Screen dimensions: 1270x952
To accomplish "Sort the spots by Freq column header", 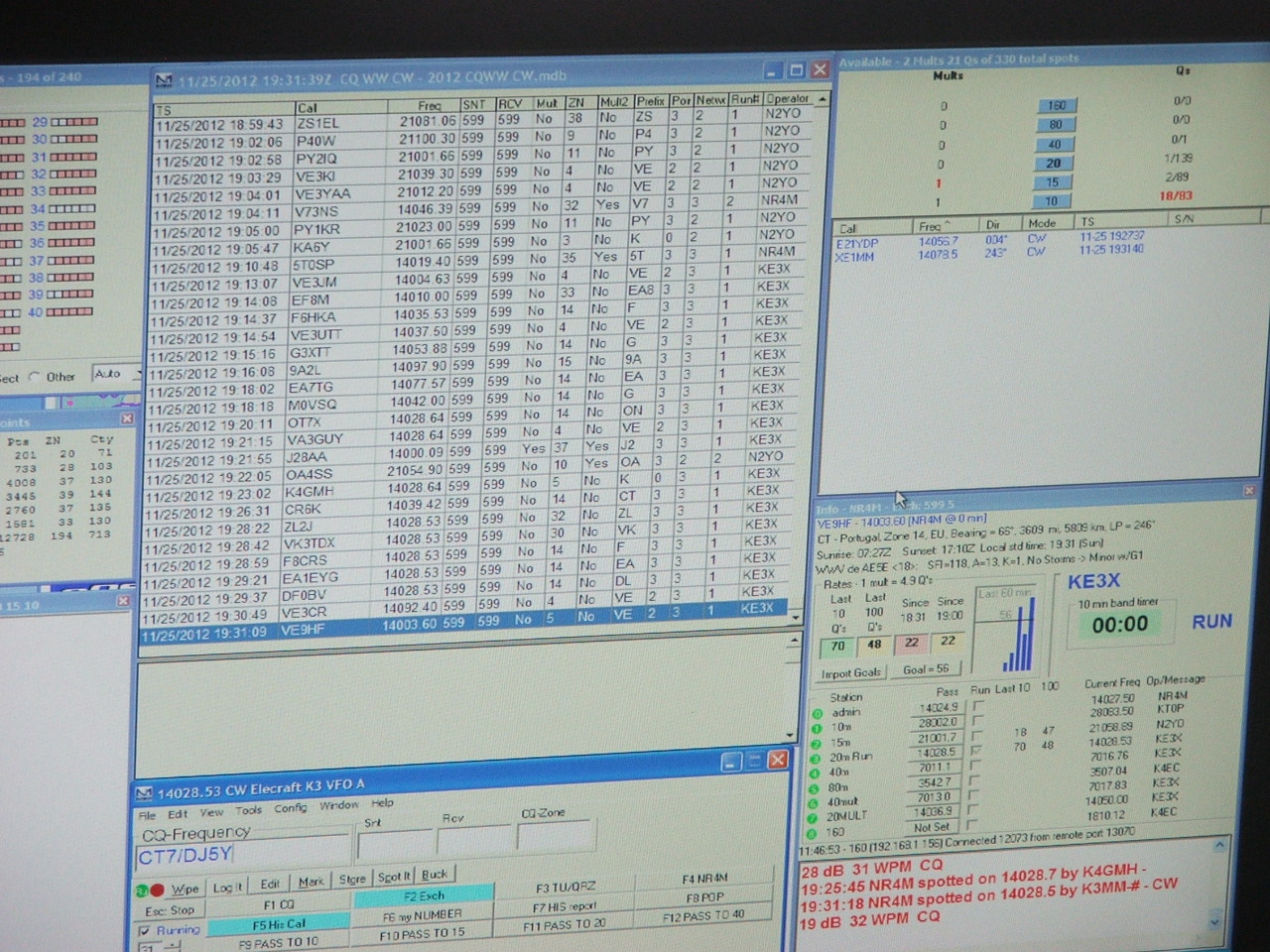I will (x=946, y=226).
